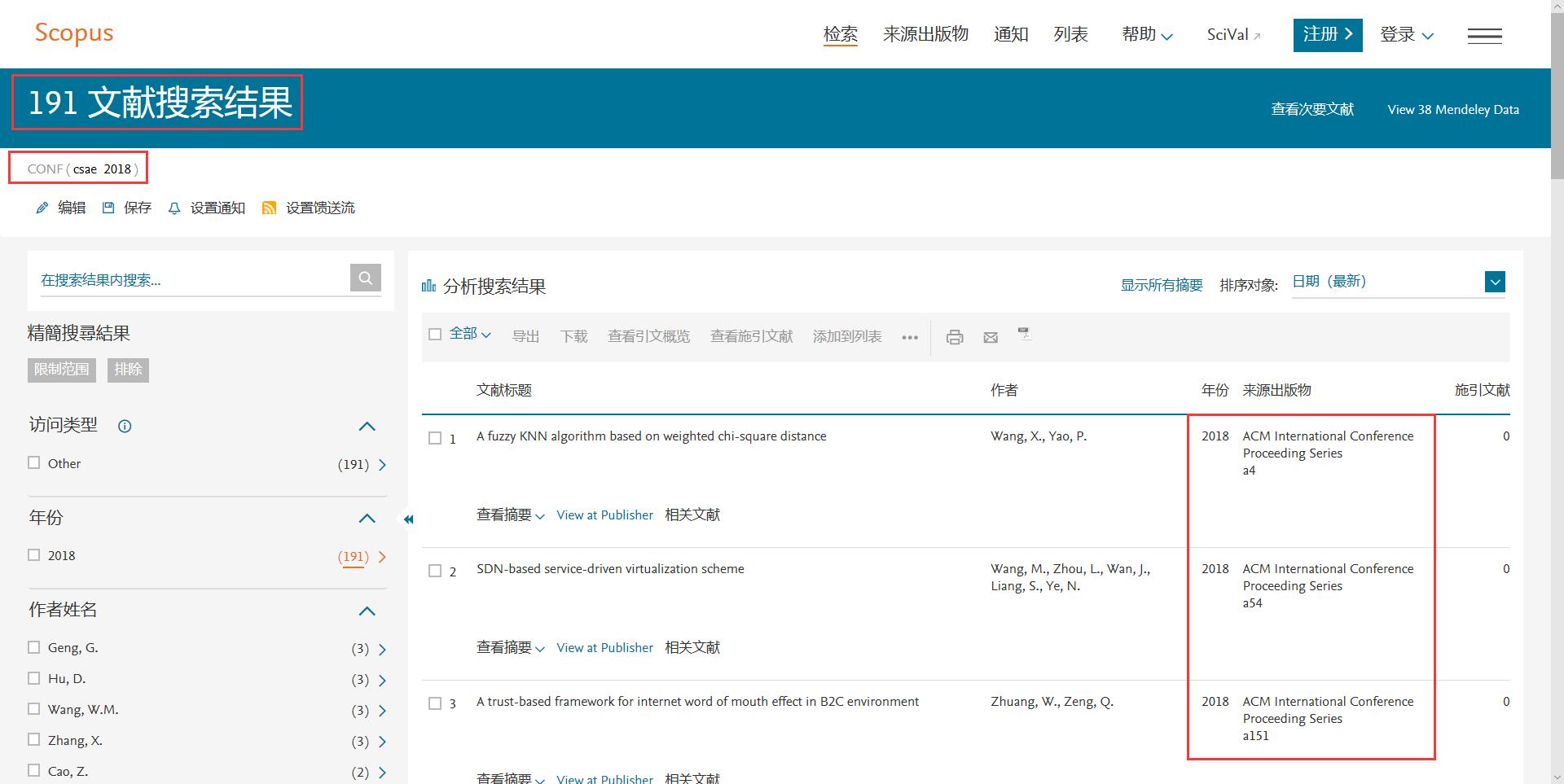This screenshot has height=784, width=1564.
Task: Open the 排序对象 sort dropdown
Action: 1494,282
